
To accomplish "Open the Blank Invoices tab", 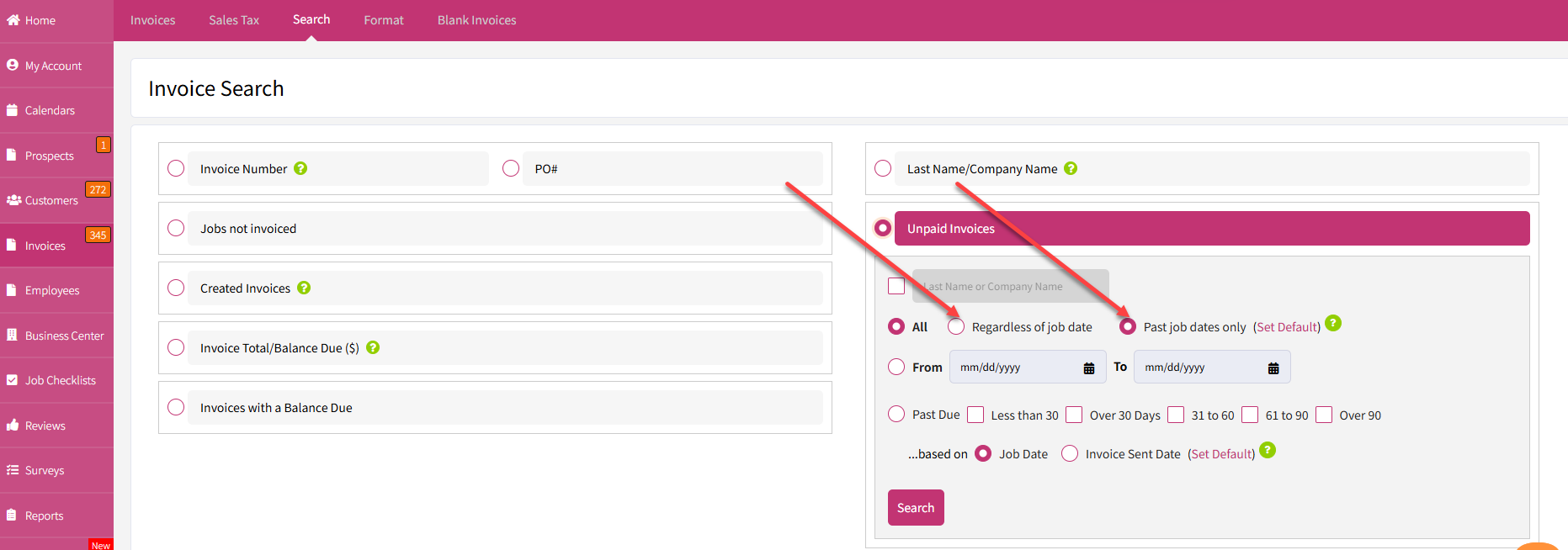I will point(477,20).
